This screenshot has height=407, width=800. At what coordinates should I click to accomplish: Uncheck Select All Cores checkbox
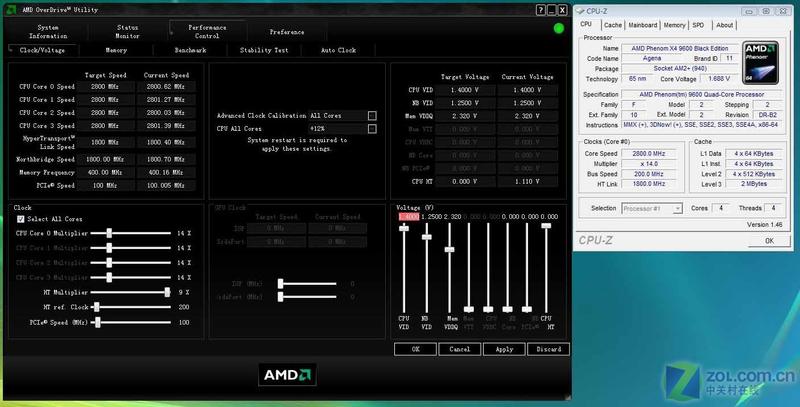coord(20,219)
